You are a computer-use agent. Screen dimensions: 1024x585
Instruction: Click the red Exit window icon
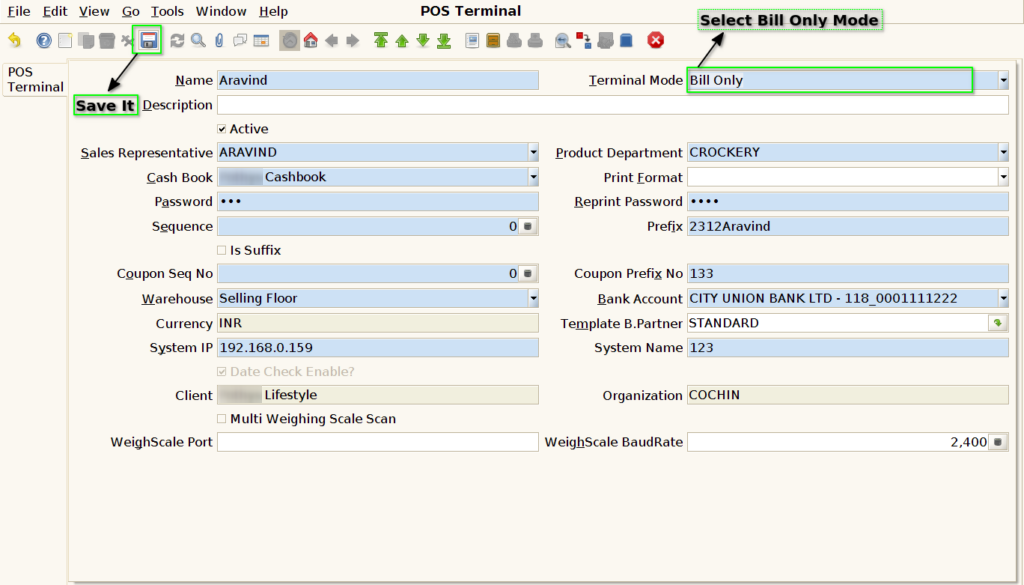(x=656, y=40)
